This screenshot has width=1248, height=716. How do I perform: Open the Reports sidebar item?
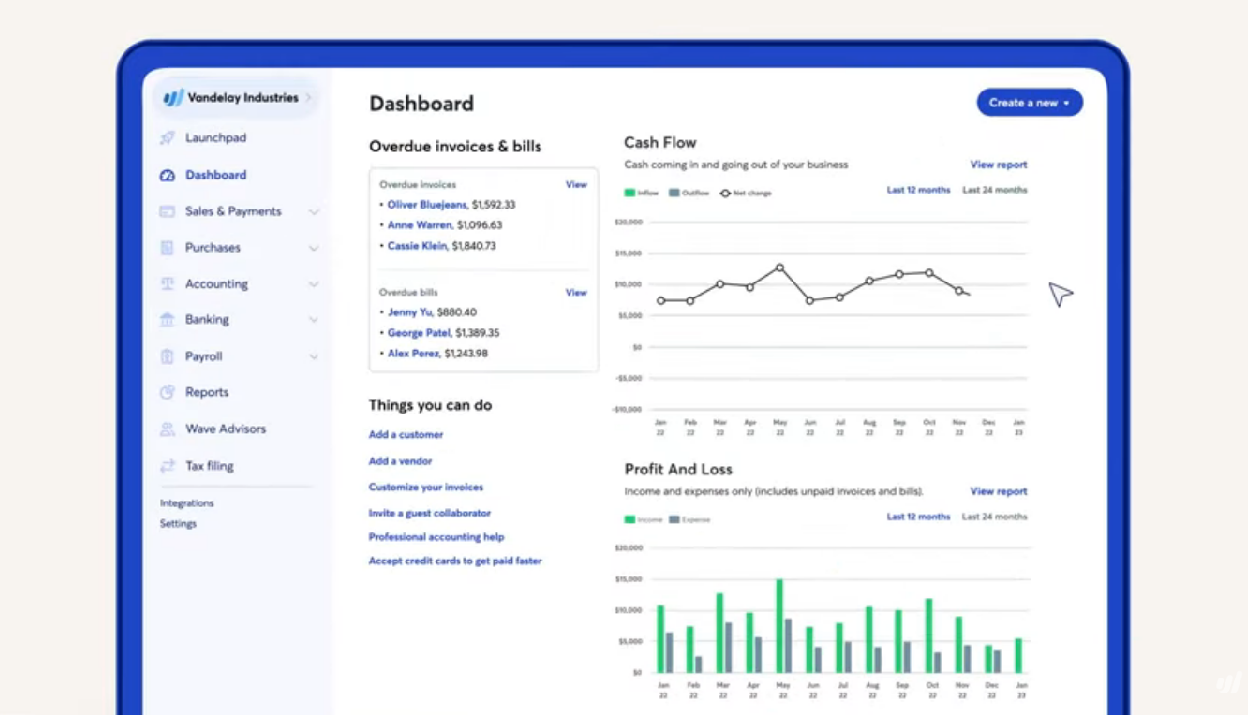[207, 393]
